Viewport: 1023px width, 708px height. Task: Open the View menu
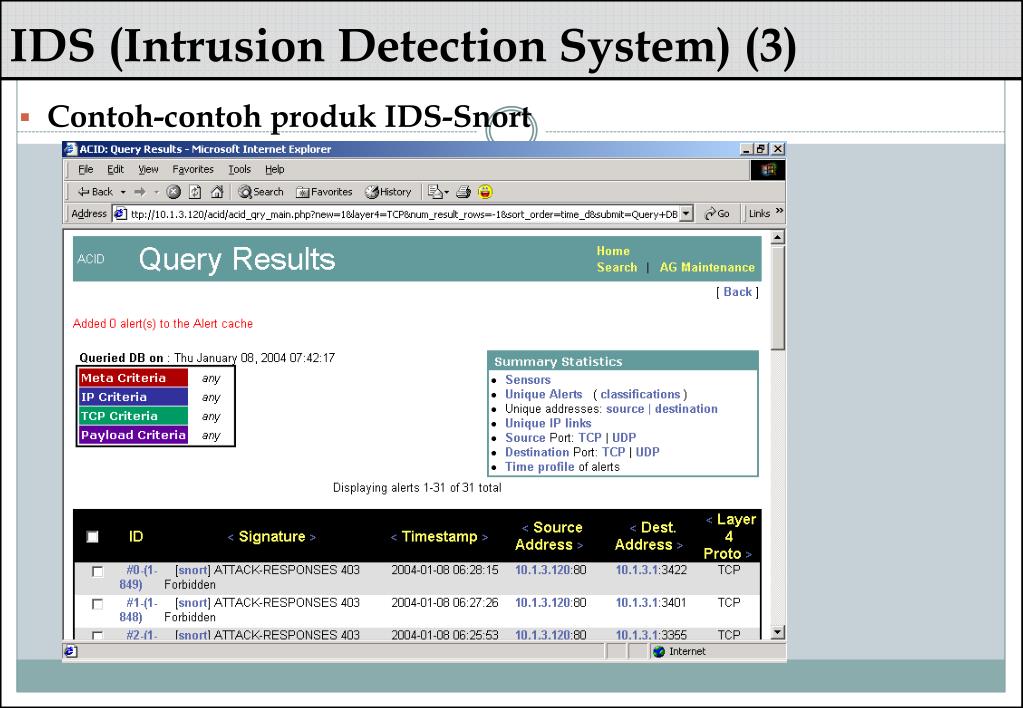click(148, 169)
